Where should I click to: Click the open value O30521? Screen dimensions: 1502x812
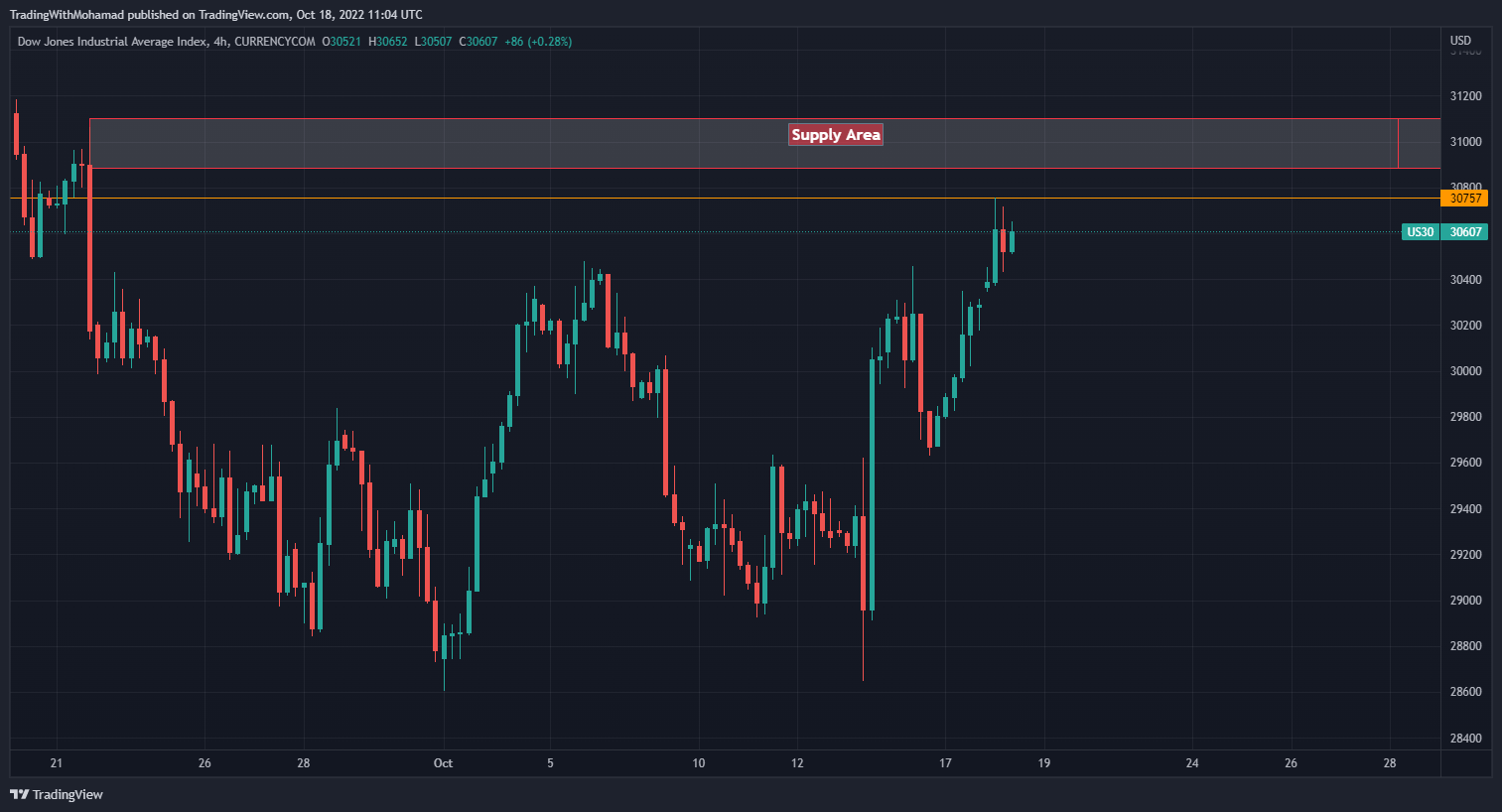coord(341,42)
